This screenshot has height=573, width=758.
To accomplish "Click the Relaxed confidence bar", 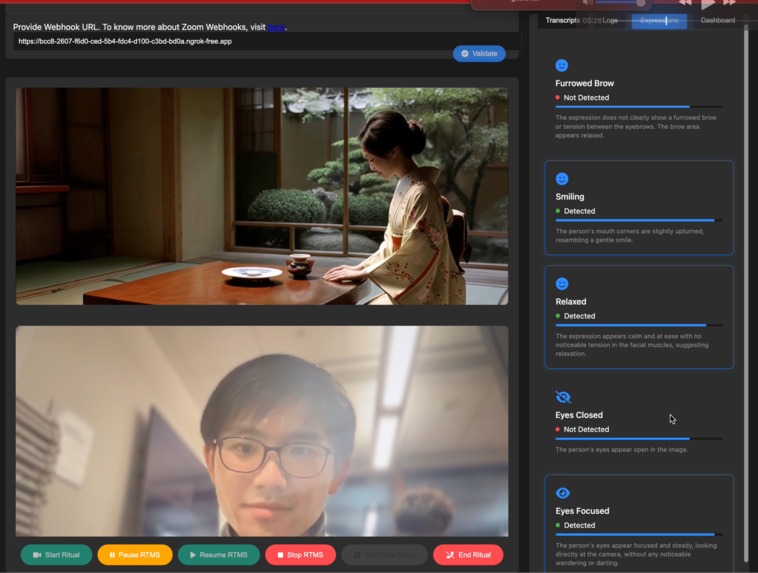I will (639, 325).
